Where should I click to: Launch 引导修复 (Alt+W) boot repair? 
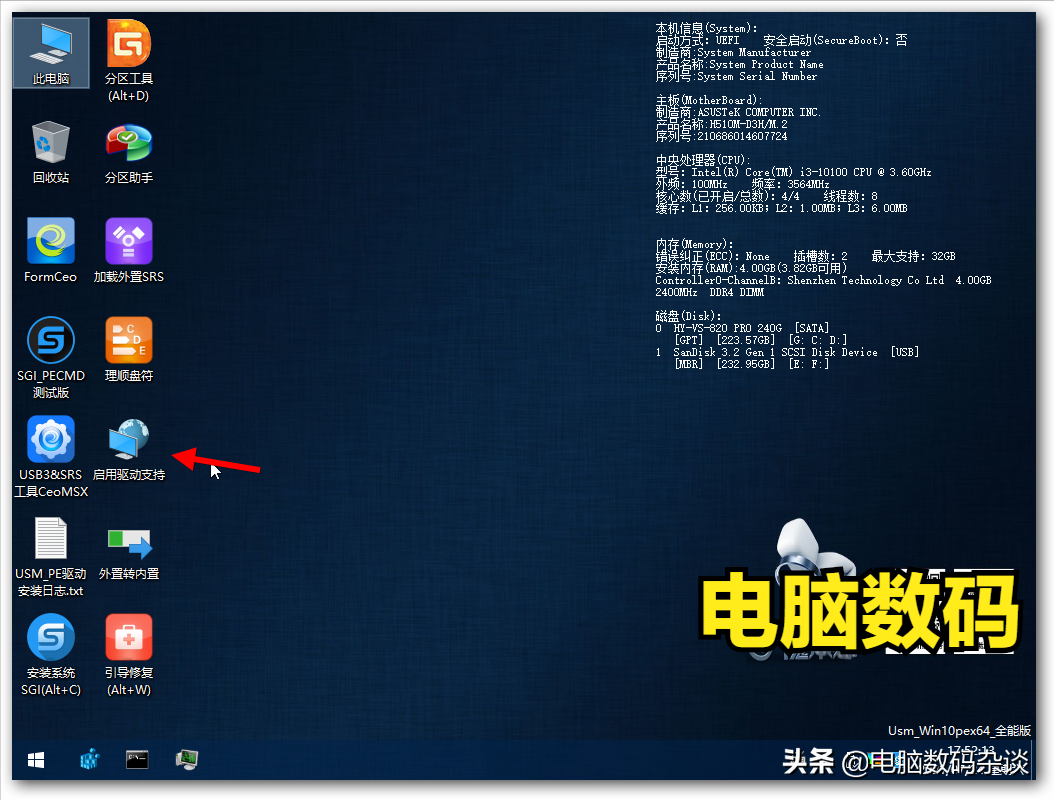pos(128,655)
